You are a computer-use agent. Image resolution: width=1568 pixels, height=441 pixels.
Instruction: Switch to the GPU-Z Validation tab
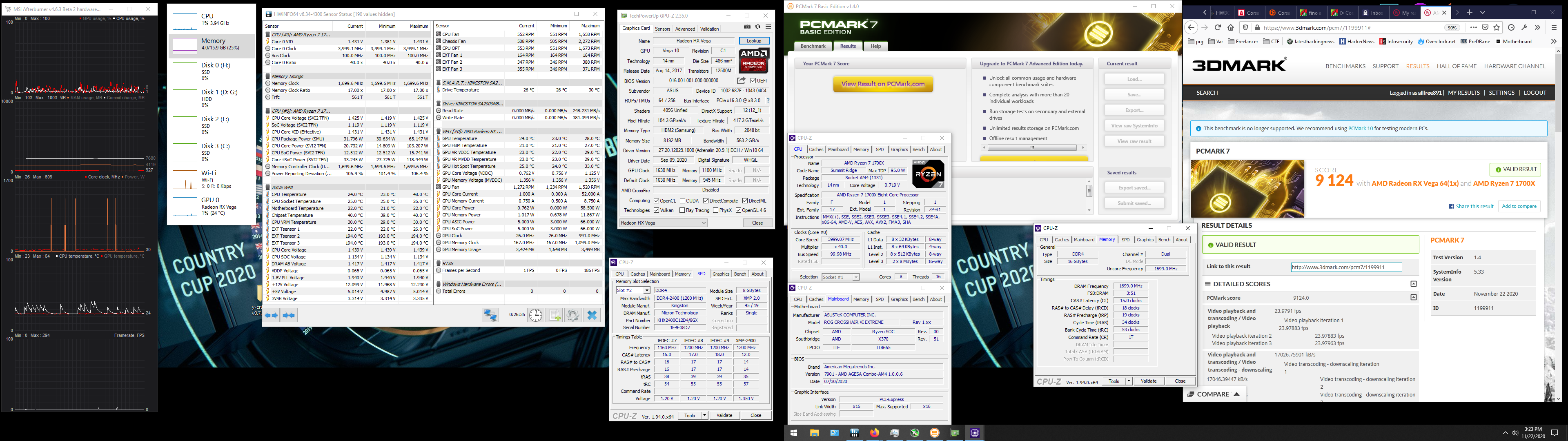(x=709, y=29)
